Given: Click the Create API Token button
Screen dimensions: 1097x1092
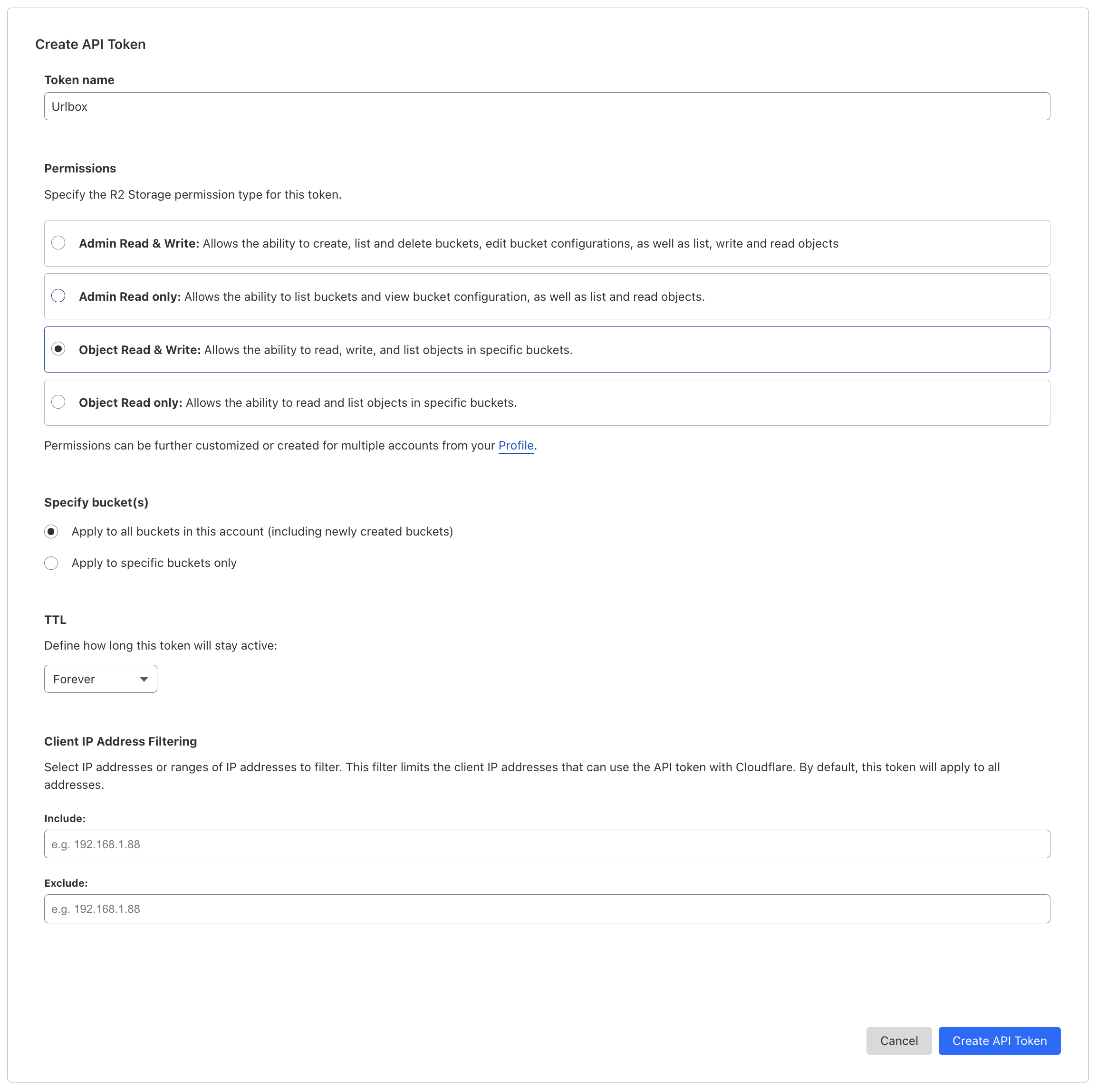Looking at the screenshot, I should click(x=999, y=1041).
